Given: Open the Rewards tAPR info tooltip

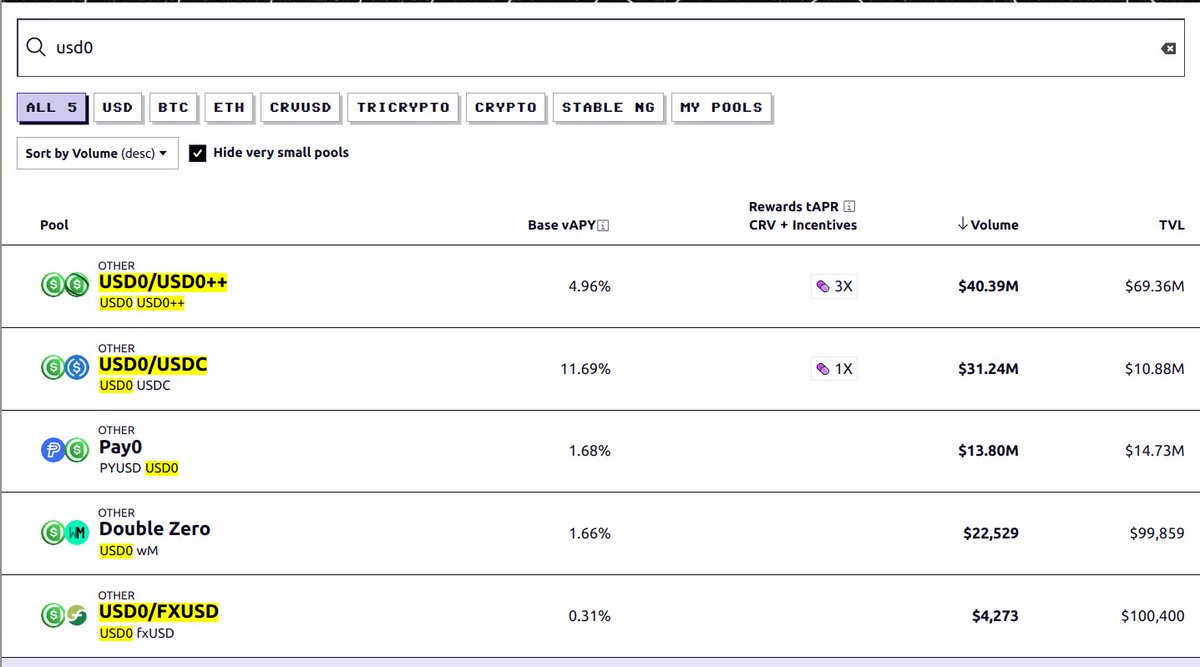Looking at the screenshot, I should pos(849,206).
